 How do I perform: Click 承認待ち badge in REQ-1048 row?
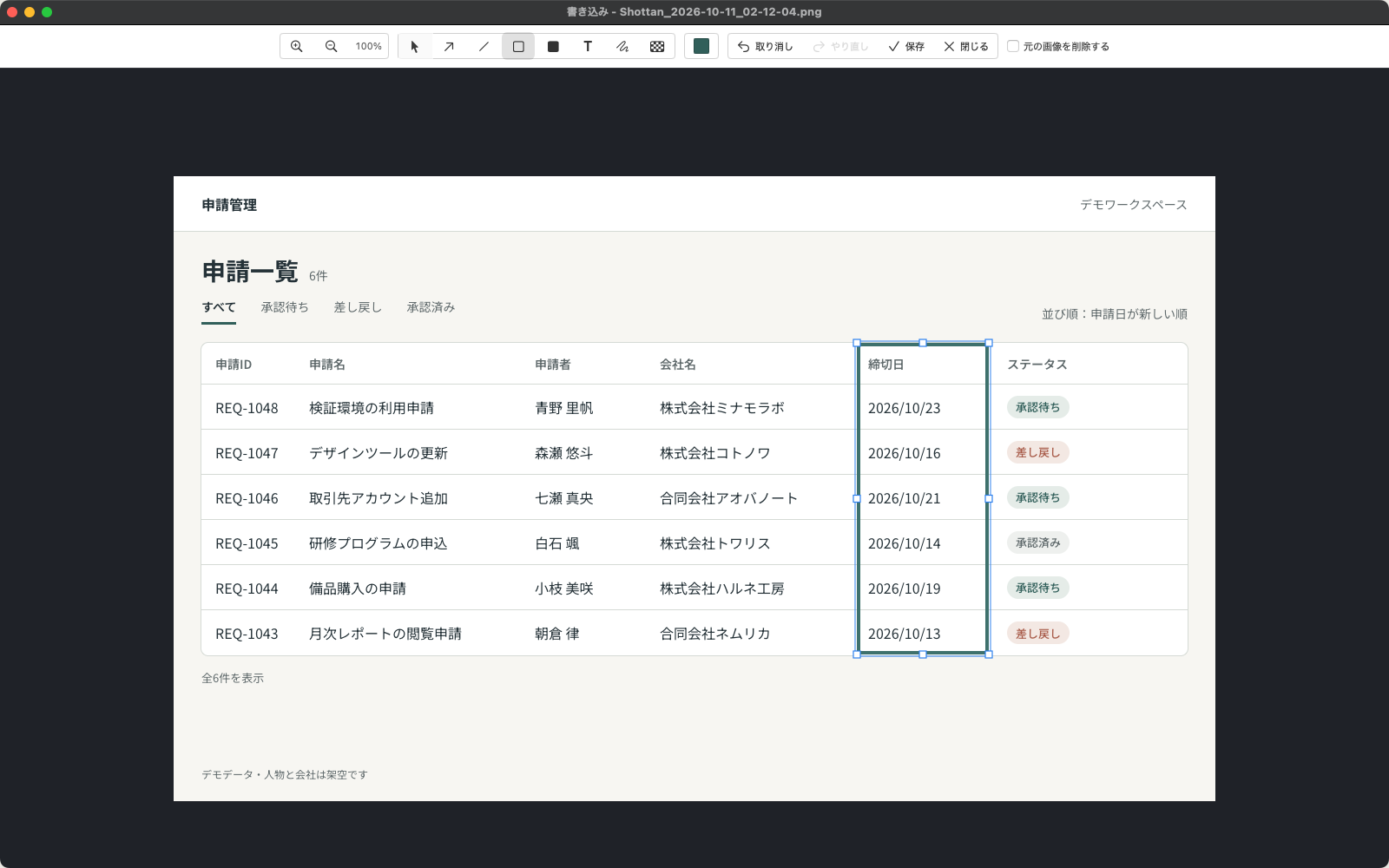(x=1038, y=407)
